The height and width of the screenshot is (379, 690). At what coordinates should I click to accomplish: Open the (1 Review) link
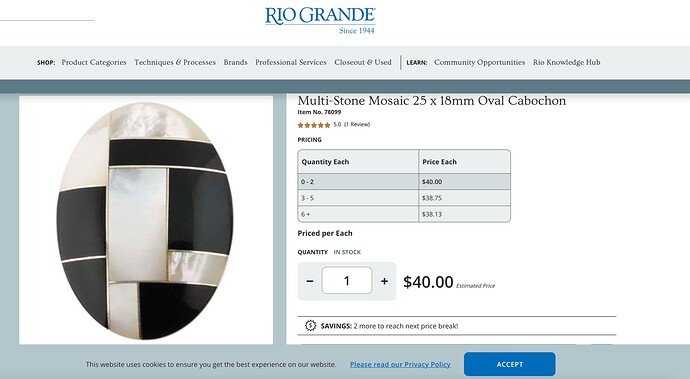point(357,125)
